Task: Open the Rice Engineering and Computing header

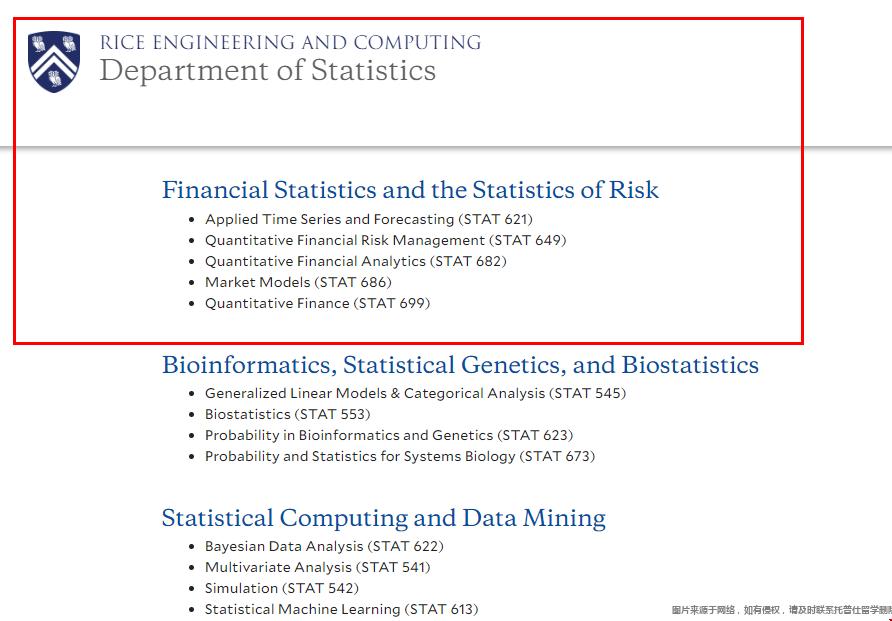Action: click(x=290, y=43)
